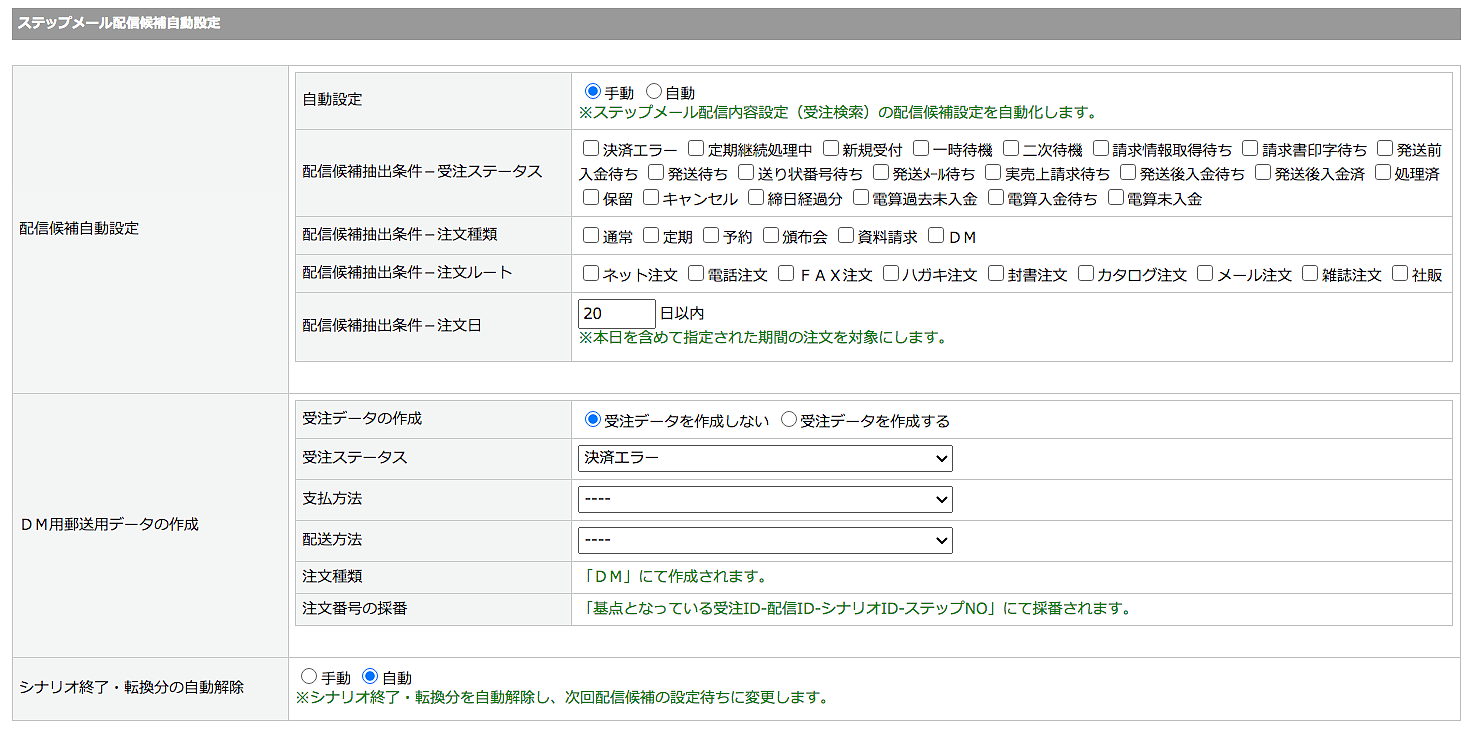Select the 手動 radio for 自動設定
The image size is (1468, 733).
click(x=593, y=92)
